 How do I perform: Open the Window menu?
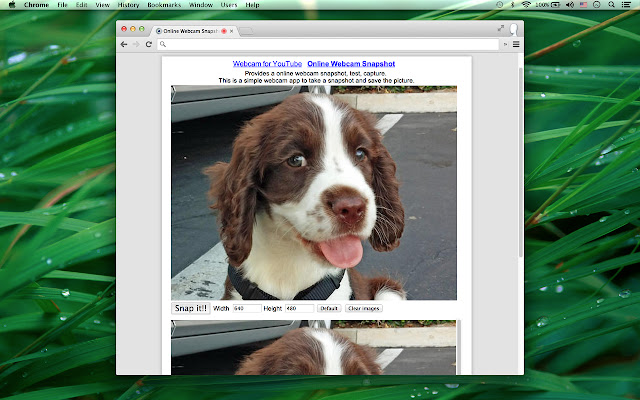click(x=201, y=5)
